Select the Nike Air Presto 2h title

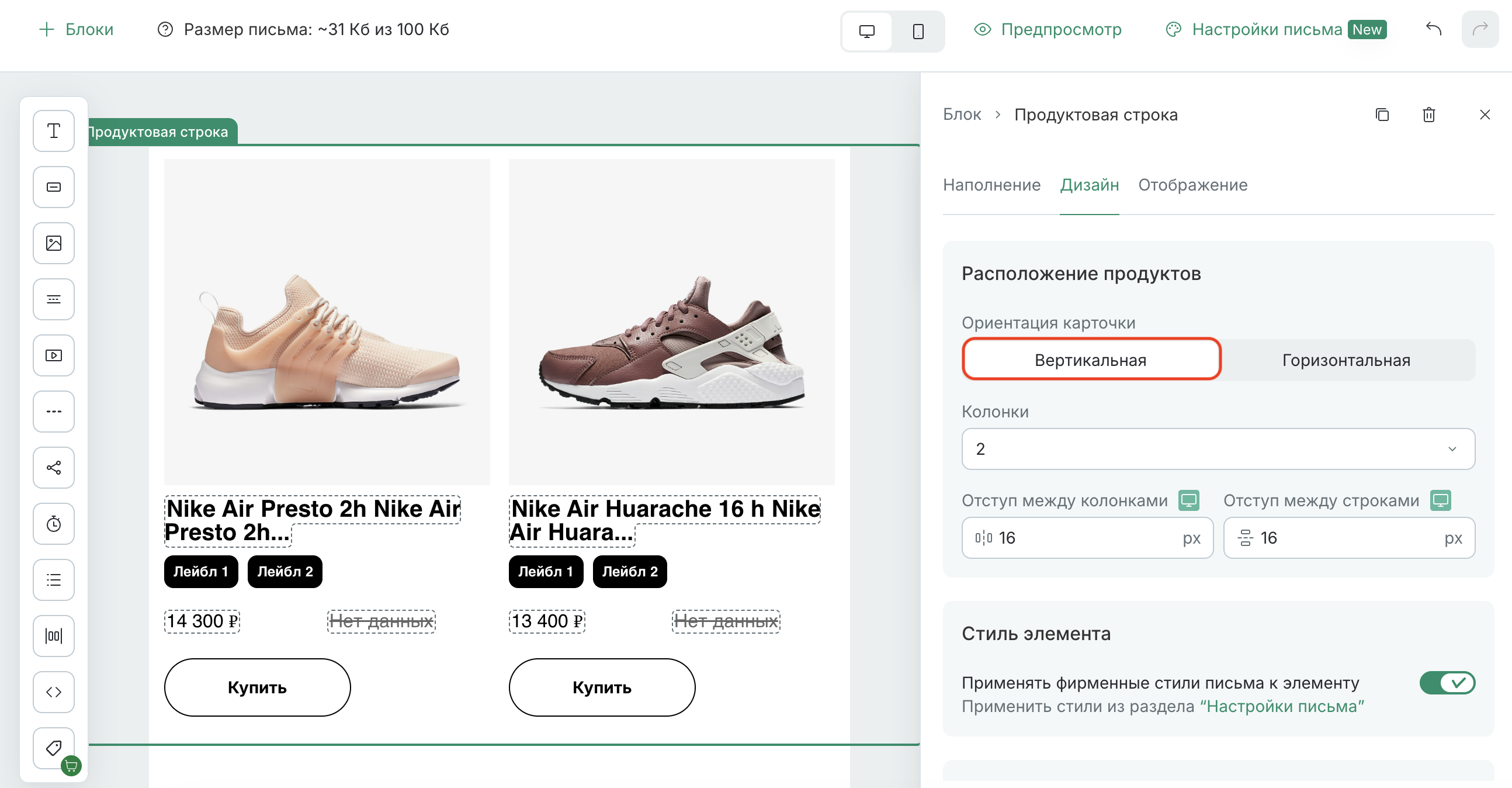pos(313,521)
